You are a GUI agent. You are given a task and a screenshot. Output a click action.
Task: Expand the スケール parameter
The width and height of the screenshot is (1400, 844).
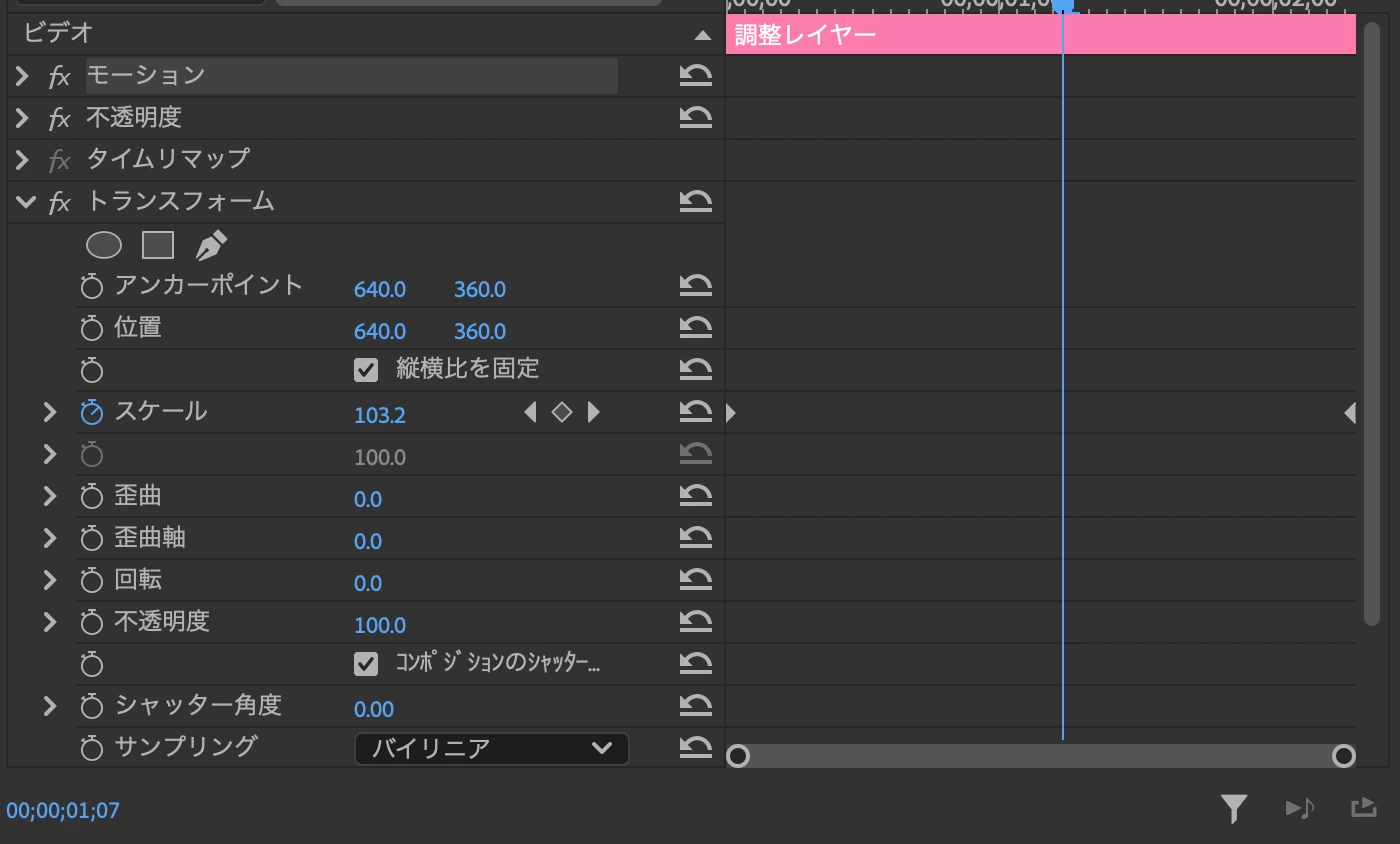pyautogui.click(x=49, y=412)
